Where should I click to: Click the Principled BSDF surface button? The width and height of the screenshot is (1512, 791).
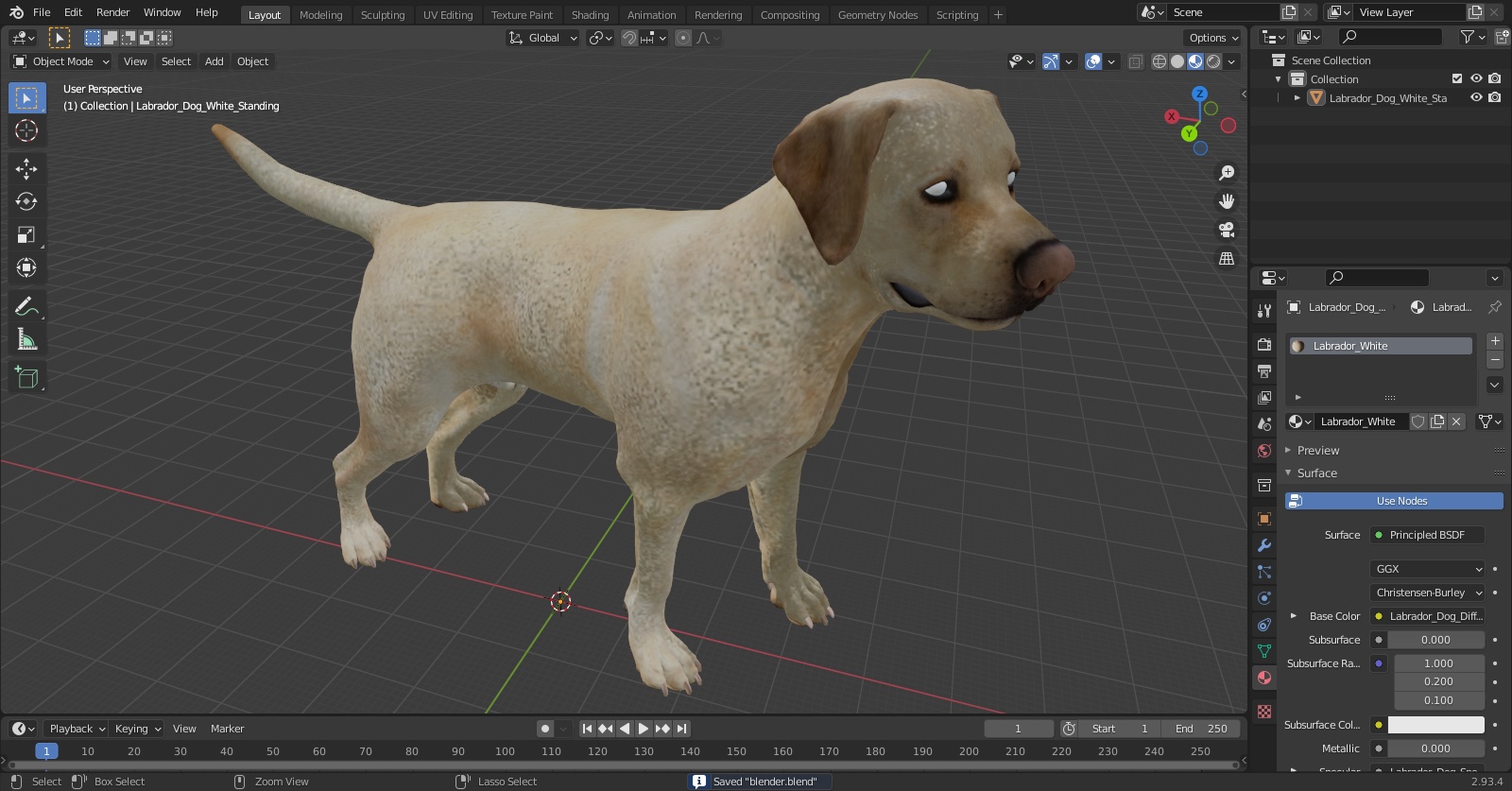coord(1428,535)
